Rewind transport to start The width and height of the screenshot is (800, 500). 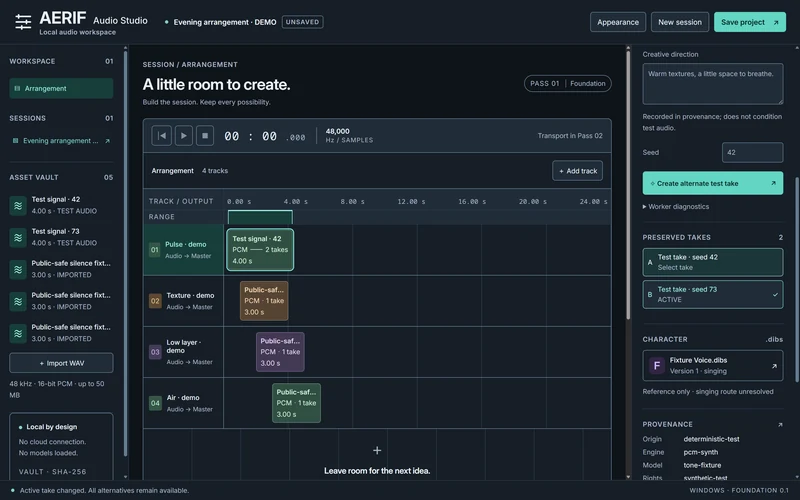click(162, 136)
